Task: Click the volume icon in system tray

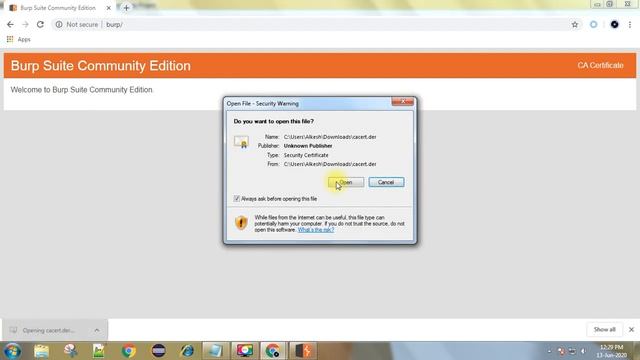Action: (x=583, y=351)
